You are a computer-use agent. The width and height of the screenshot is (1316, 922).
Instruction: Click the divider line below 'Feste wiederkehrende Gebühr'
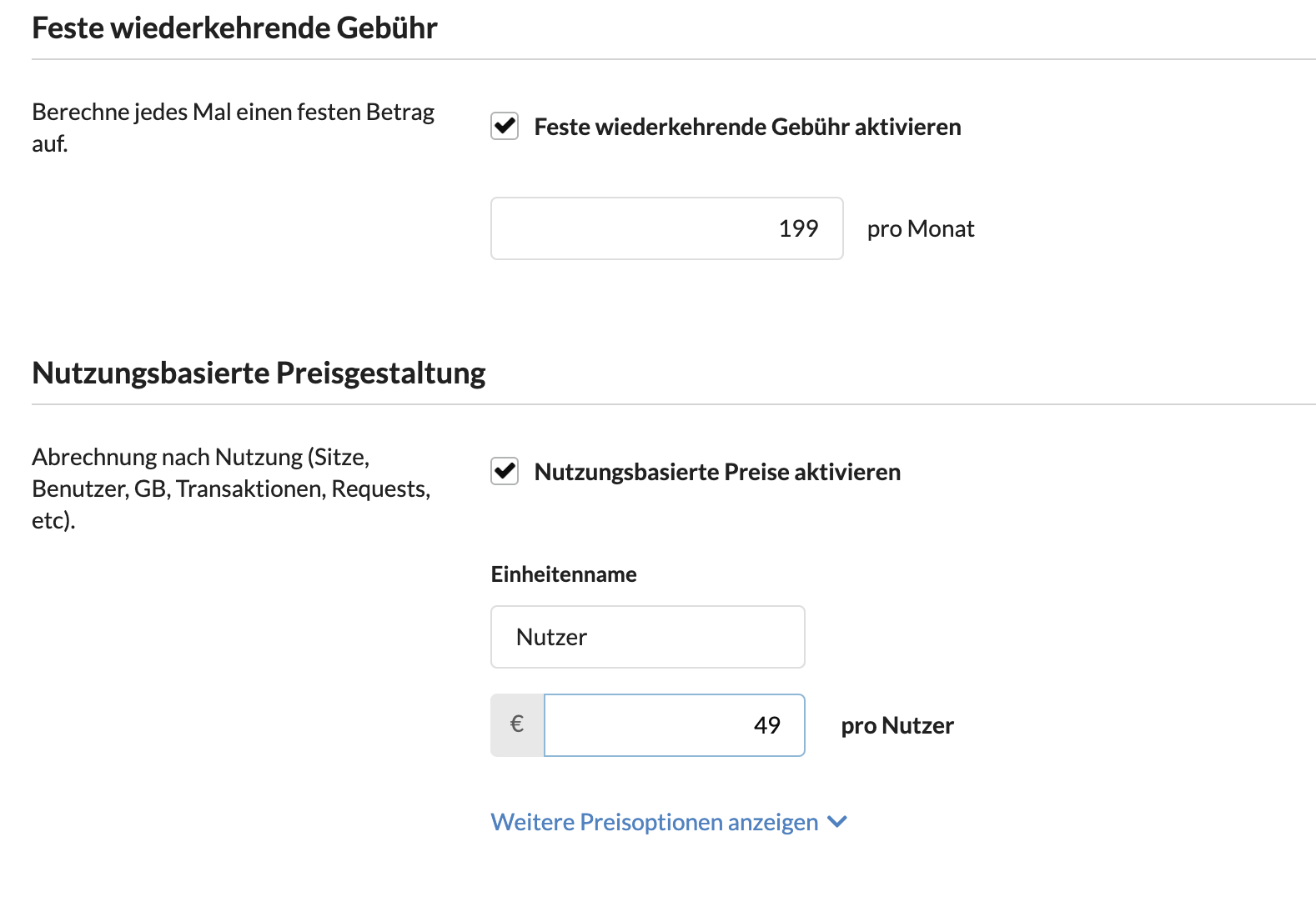pyautogui.click(x=674, y=59)
